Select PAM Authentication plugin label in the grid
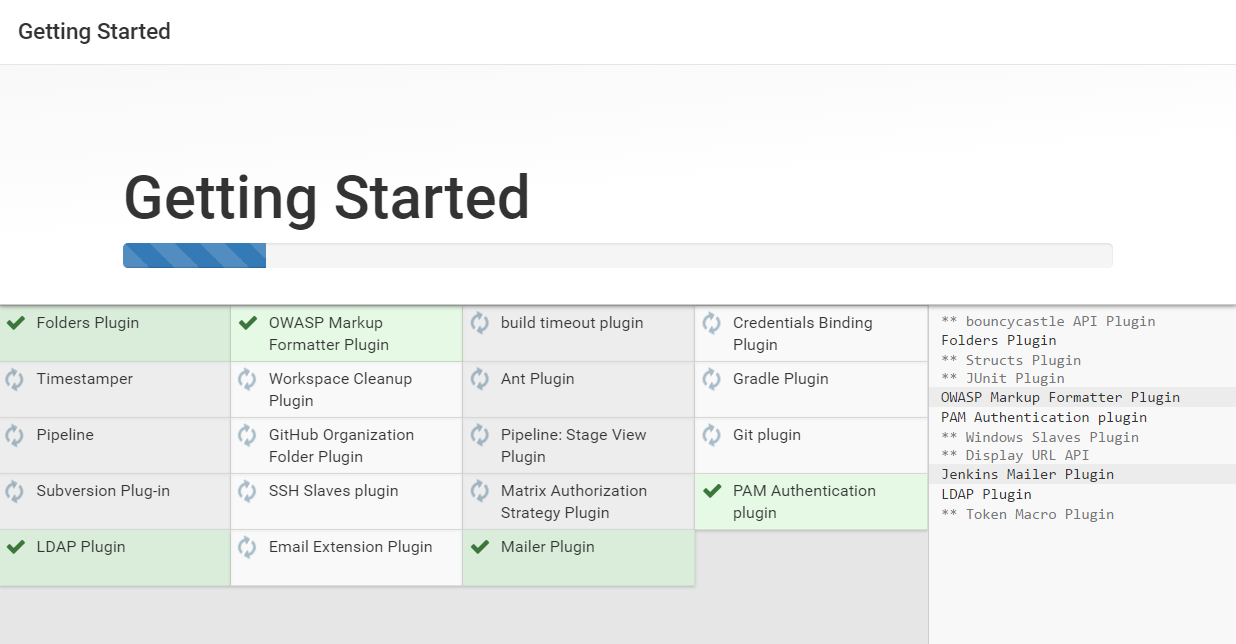This screenshot has height=644, width=1236. (x=804, y=502)
